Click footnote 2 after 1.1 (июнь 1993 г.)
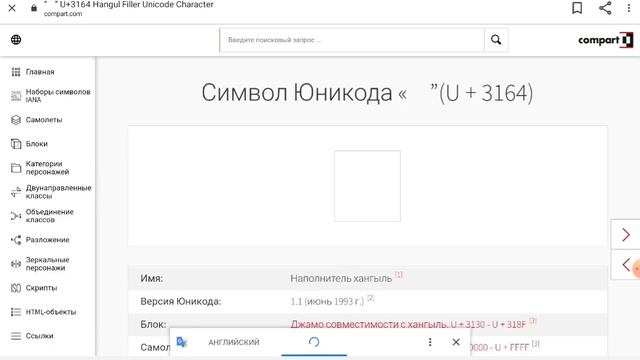The image size is (640, 360). click(371, 298)
